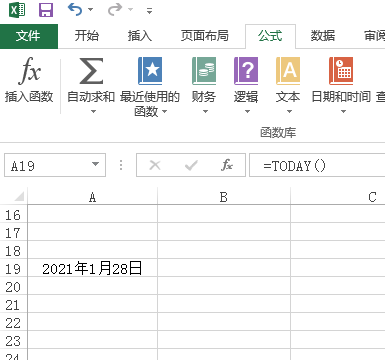
Task: Select row 22 header
Action: pyautogui.click(x=13, y=323)
